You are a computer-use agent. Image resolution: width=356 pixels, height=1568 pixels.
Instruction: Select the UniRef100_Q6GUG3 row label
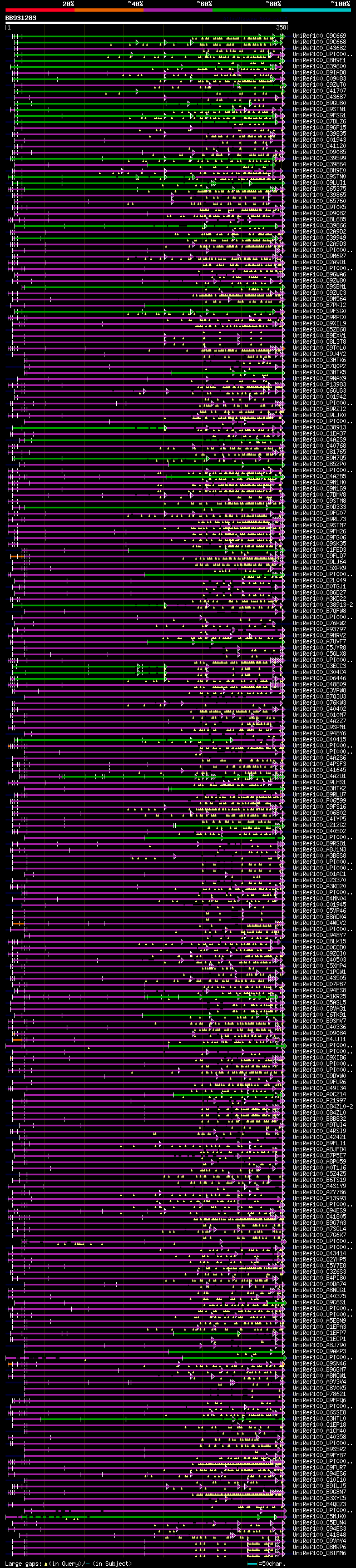pyautogui.click(x=319, y=391)
